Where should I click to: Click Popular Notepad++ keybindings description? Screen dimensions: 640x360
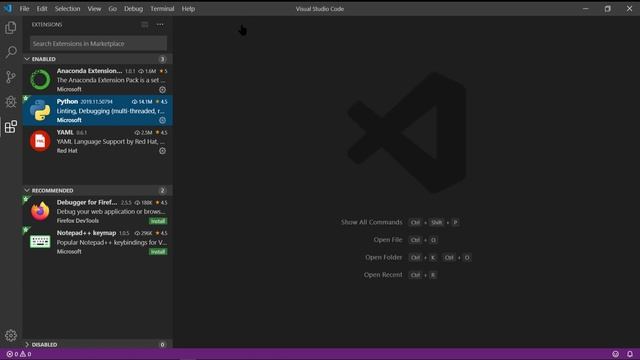coord(111,242)
